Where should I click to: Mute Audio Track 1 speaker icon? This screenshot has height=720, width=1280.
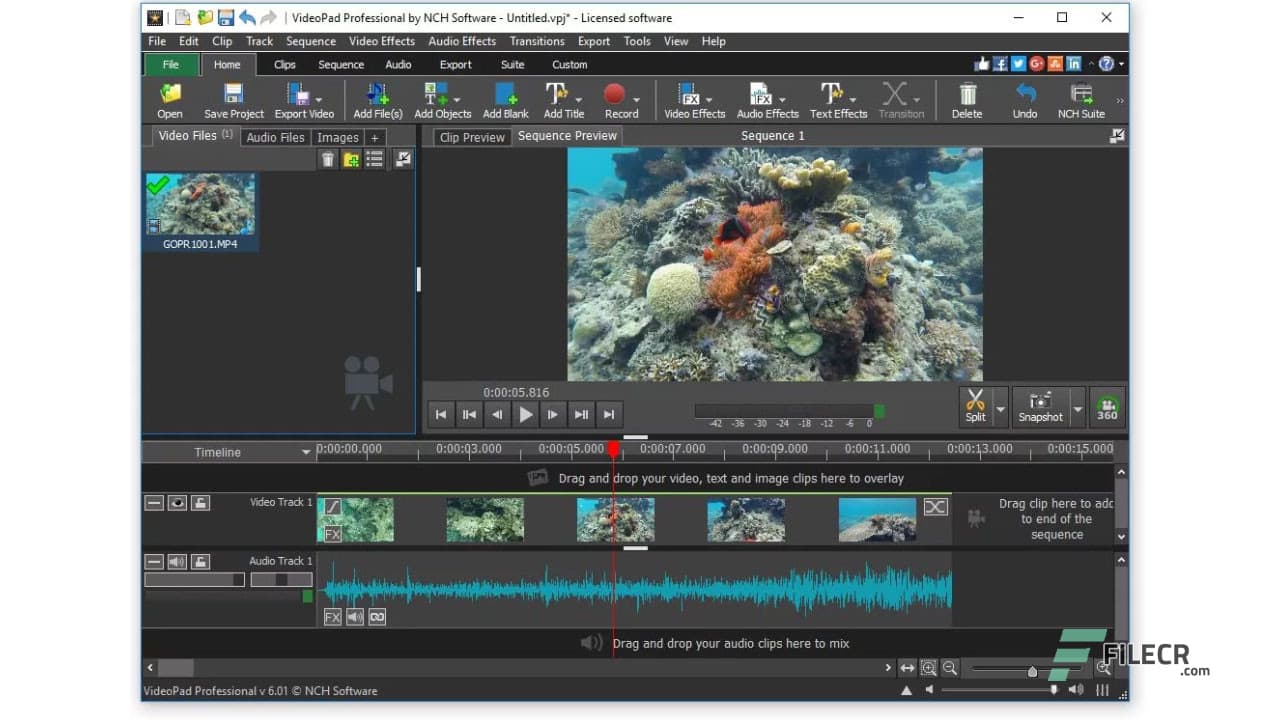pyautogui.click(x=178, y=561)
